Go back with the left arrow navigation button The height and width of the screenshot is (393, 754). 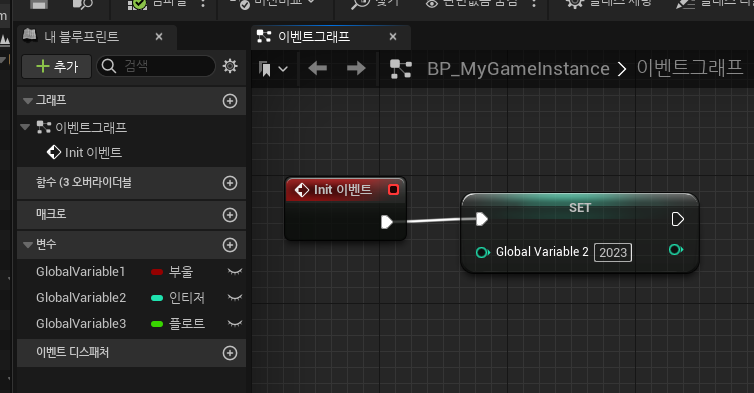pyautogui.click(x=317, y=68)
